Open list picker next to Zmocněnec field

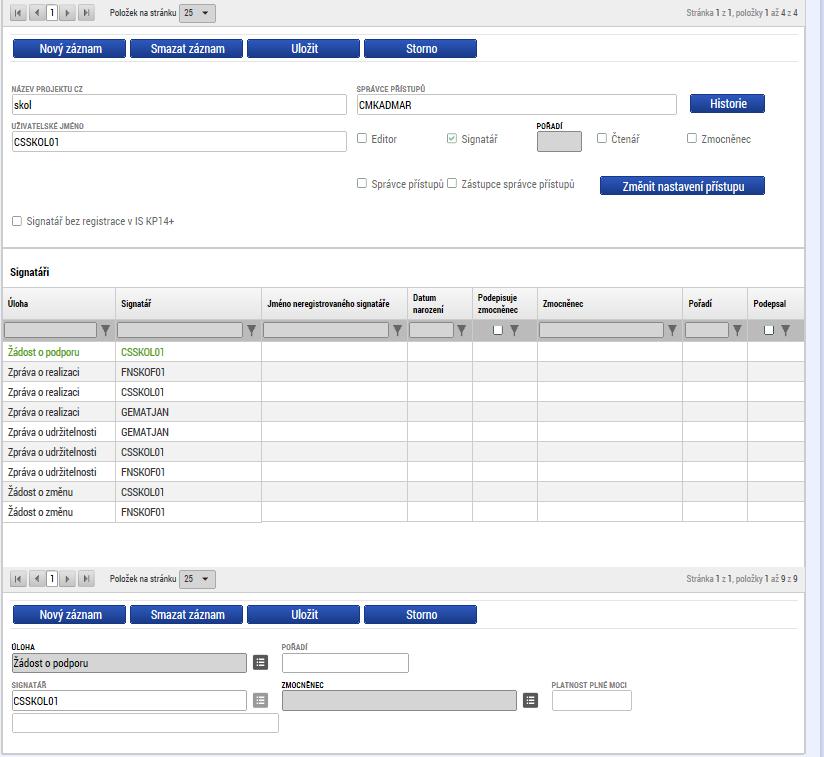530,700
